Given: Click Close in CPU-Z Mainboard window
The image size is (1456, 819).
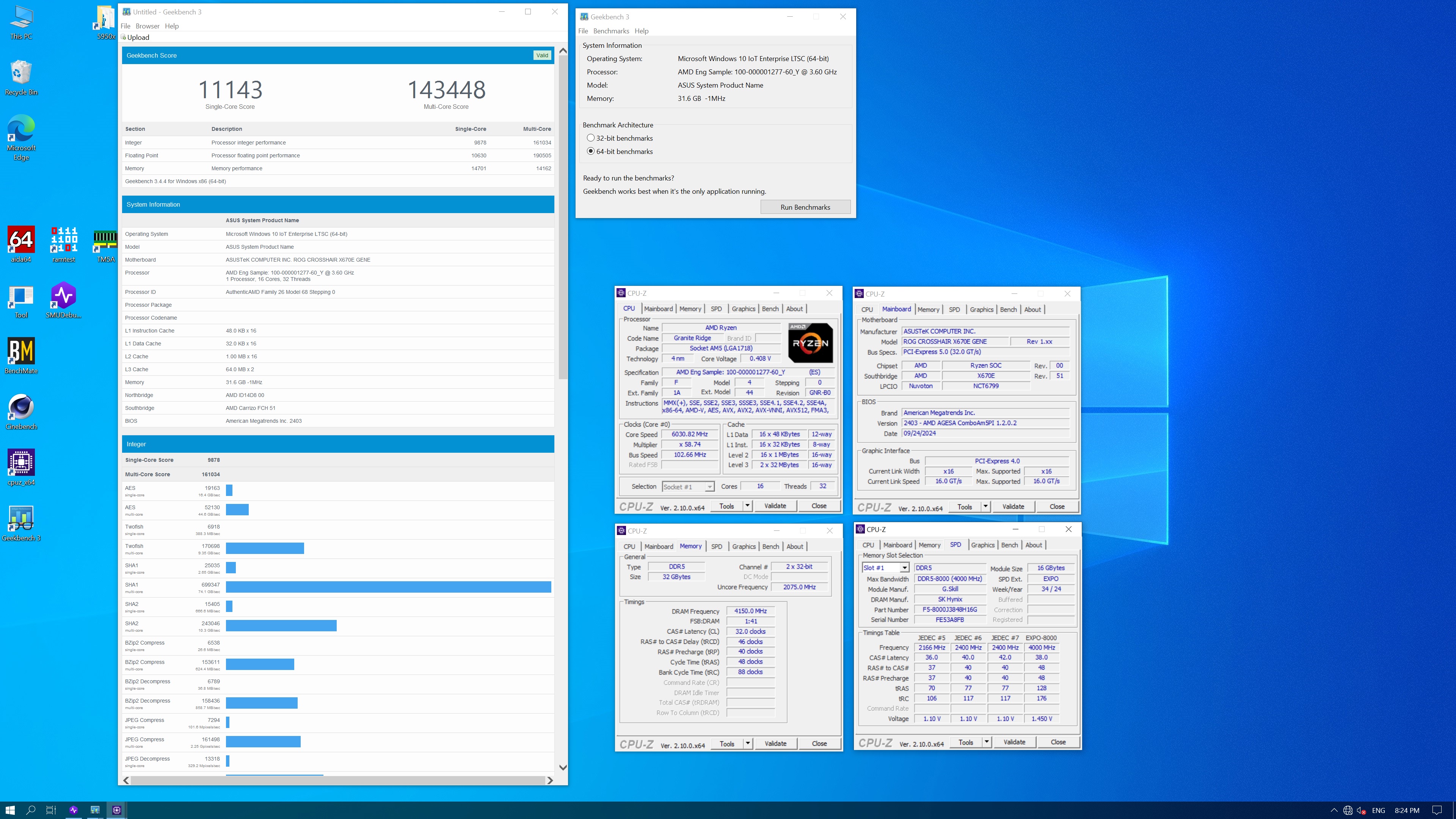Looking at the screenshot, I should [x=1057, y=507].
